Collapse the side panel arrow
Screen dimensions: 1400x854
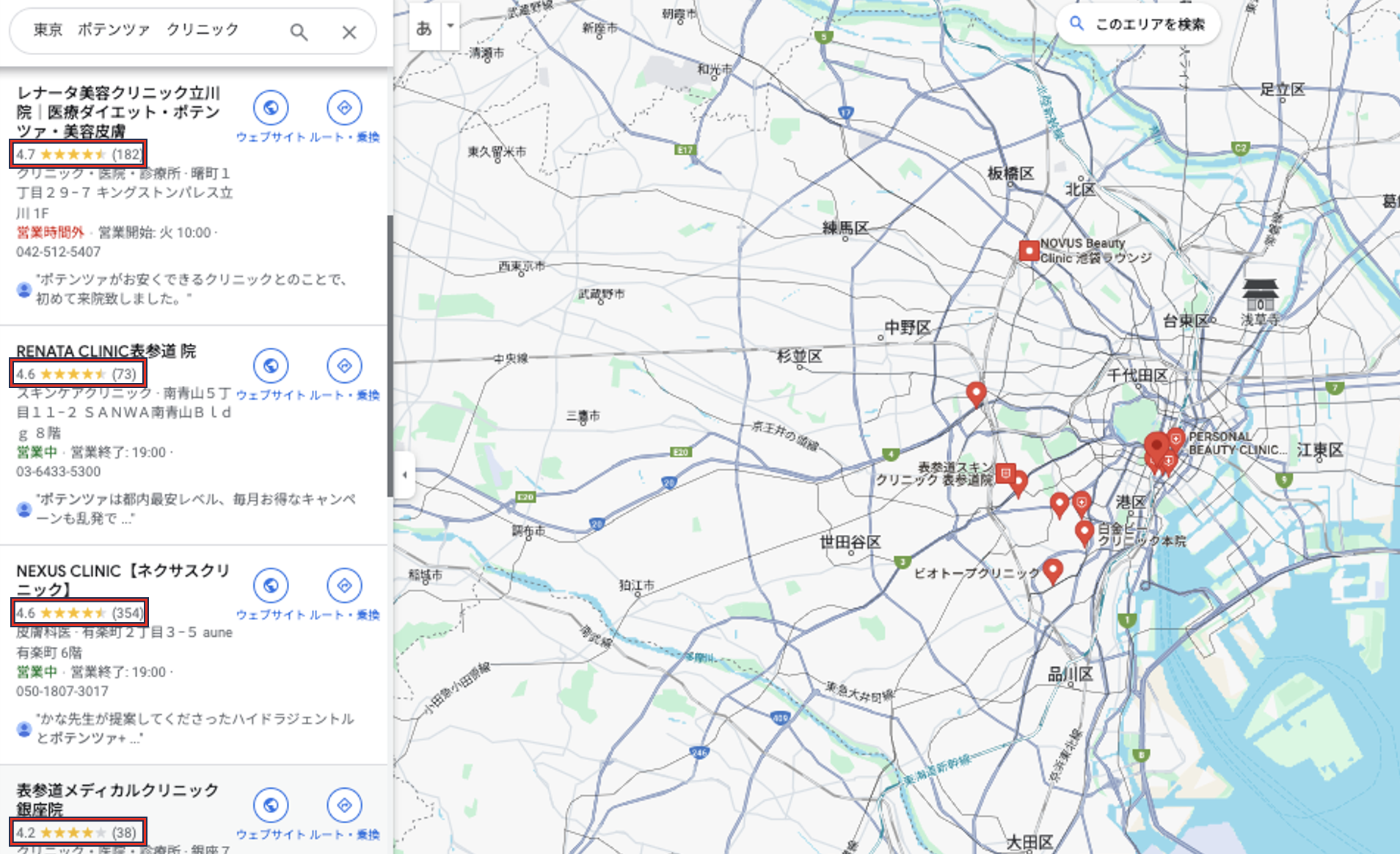click(x=404, y=475)
